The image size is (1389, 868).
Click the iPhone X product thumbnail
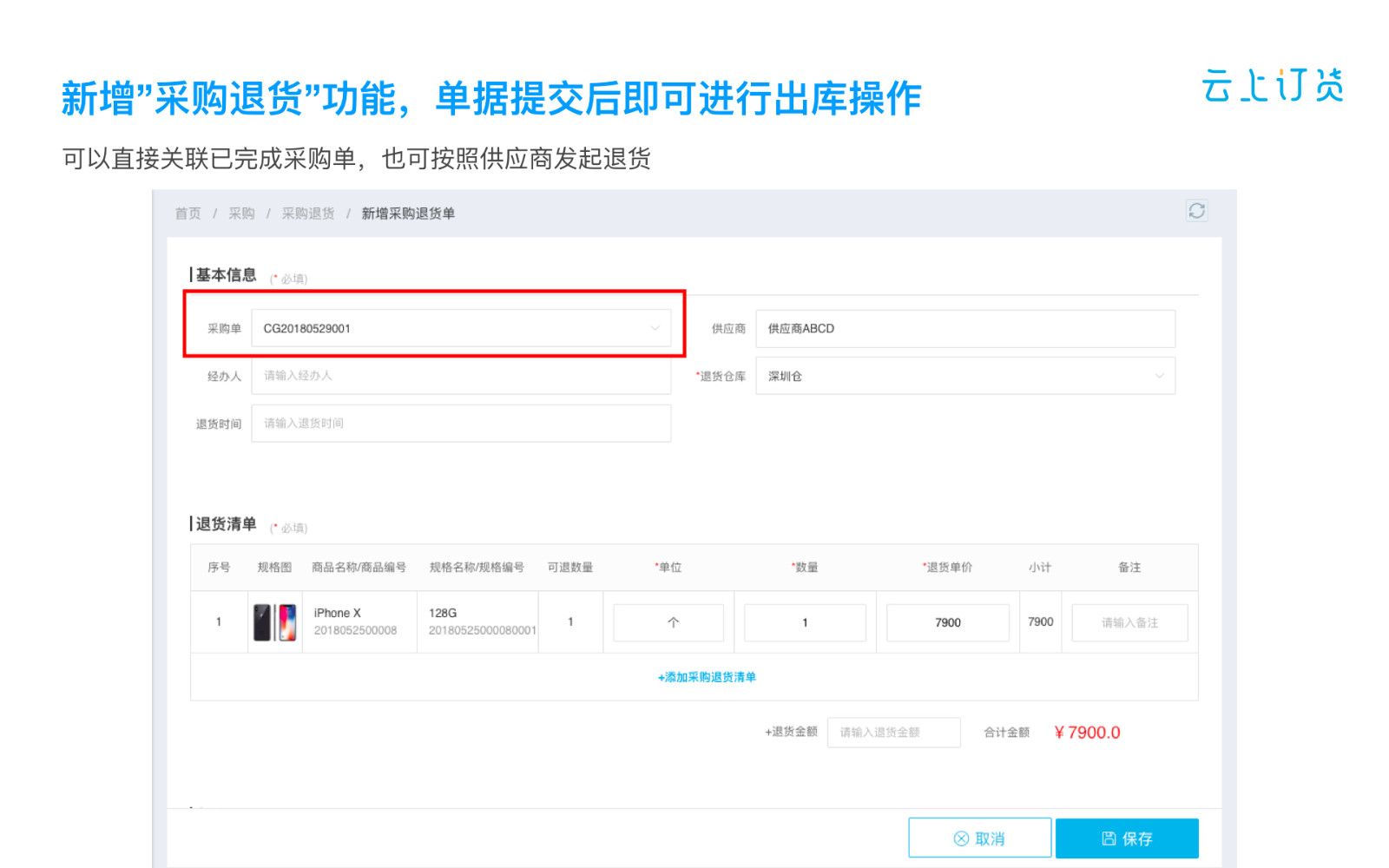tap(274, 622)
